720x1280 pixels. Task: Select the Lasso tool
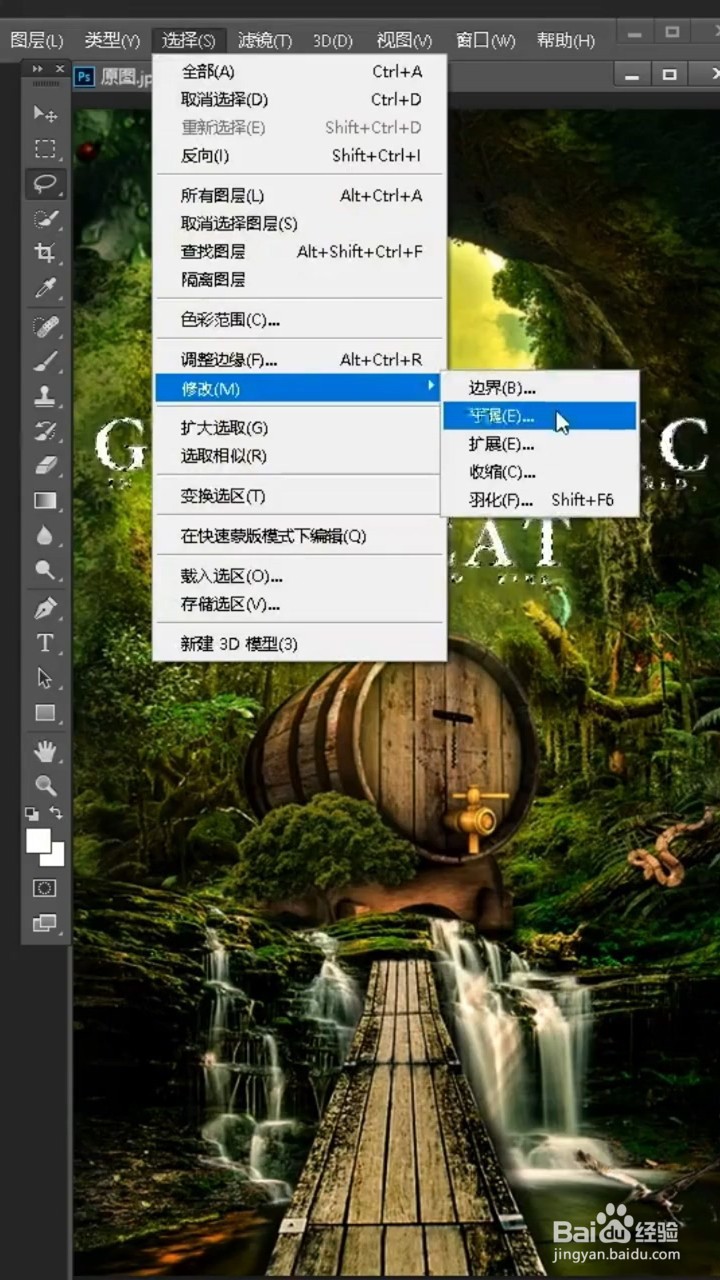coord(45,184)
